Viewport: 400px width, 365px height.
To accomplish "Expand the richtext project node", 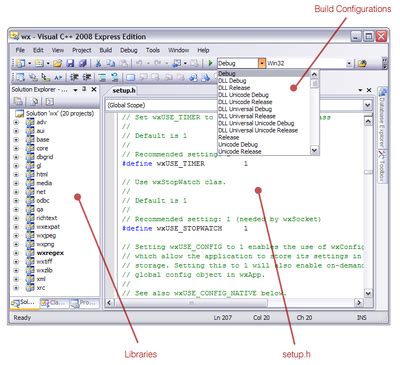I will 16,218.
